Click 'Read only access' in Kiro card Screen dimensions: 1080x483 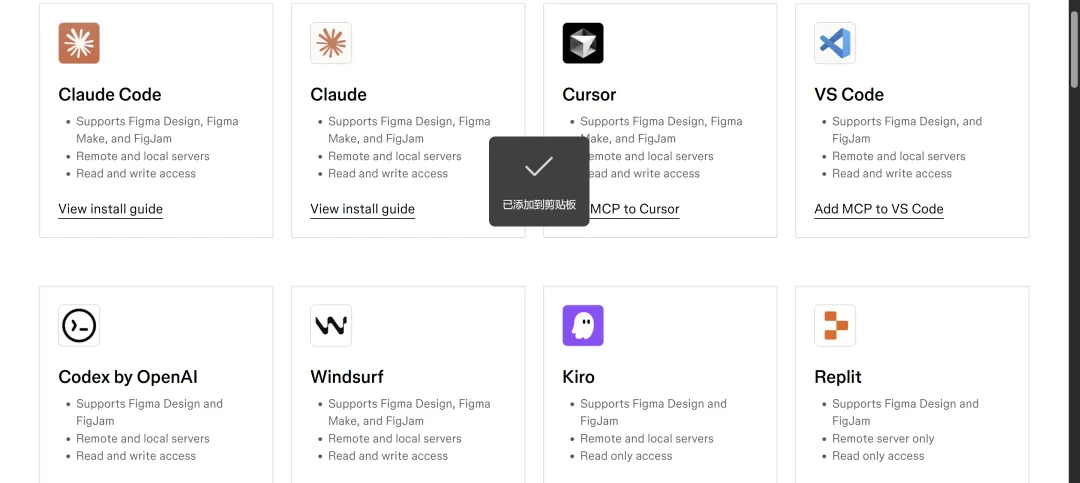click(626, 455)
